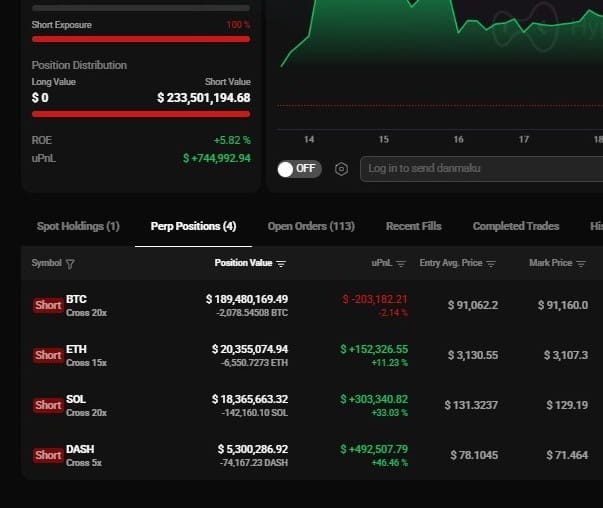Click the DASH Short badge

point(48,455)
